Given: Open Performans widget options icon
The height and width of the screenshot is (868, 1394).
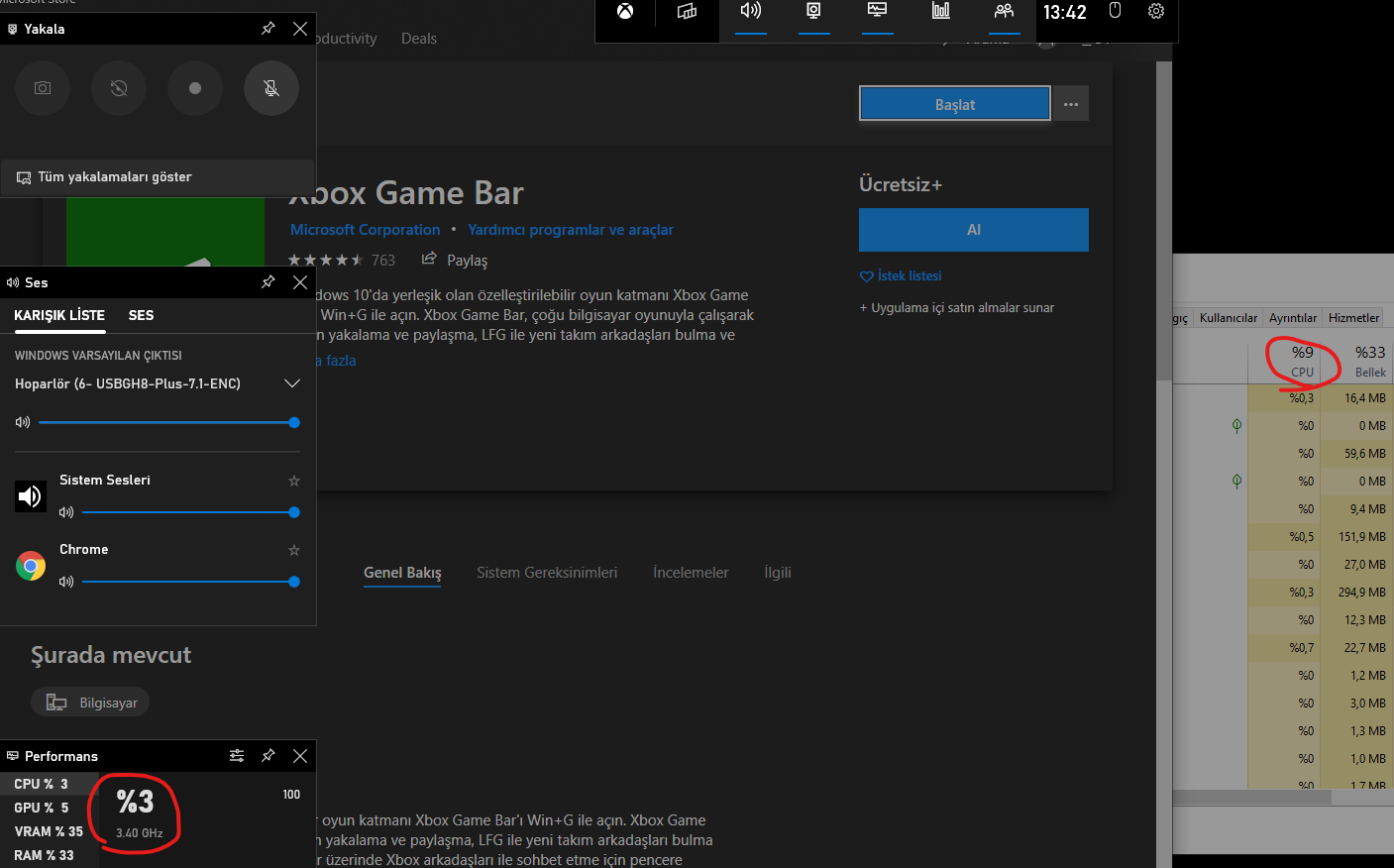Looking at the screenshot, I should point(237,756).
